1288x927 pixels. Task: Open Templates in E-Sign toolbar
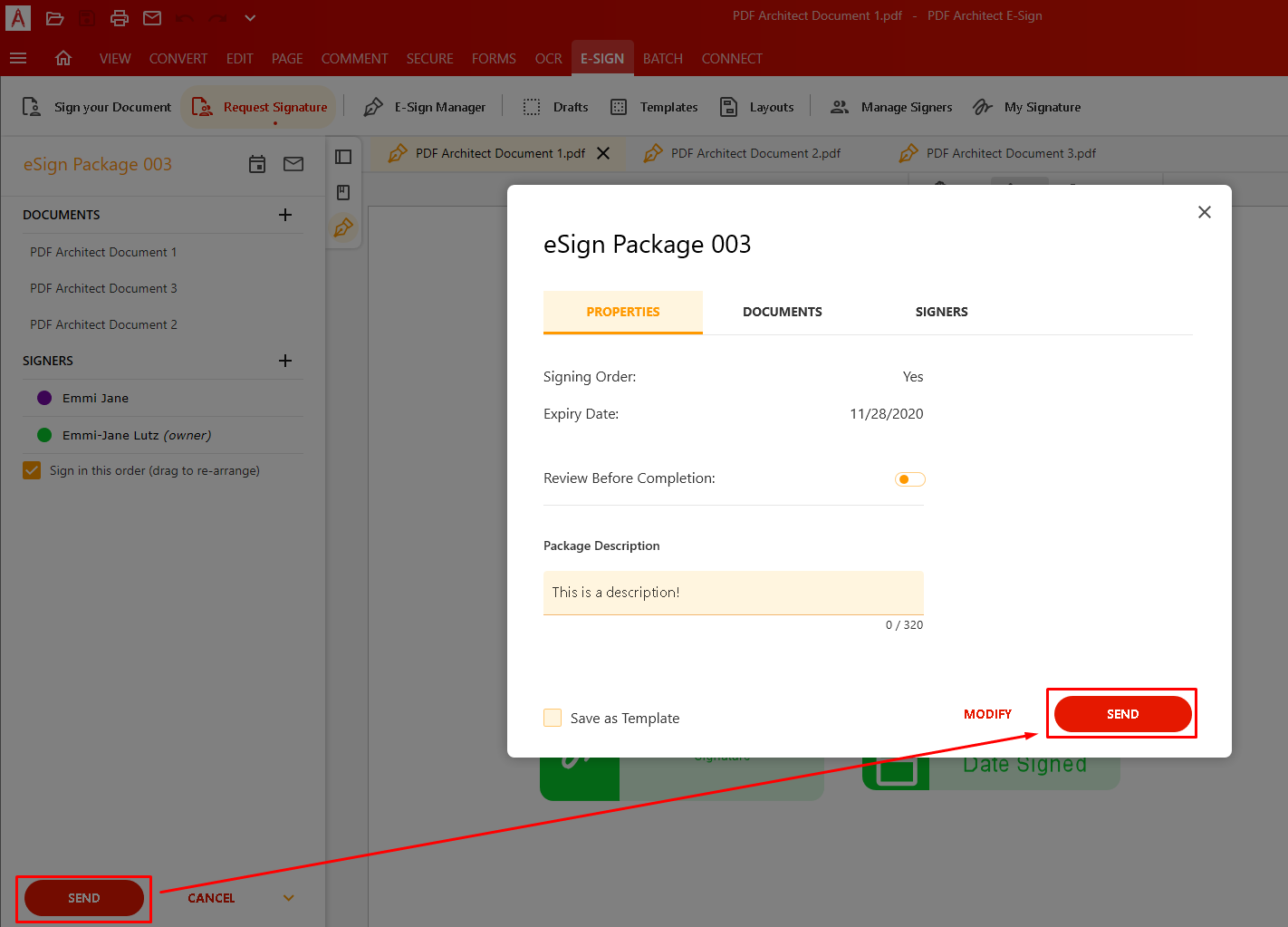(654, 107)
